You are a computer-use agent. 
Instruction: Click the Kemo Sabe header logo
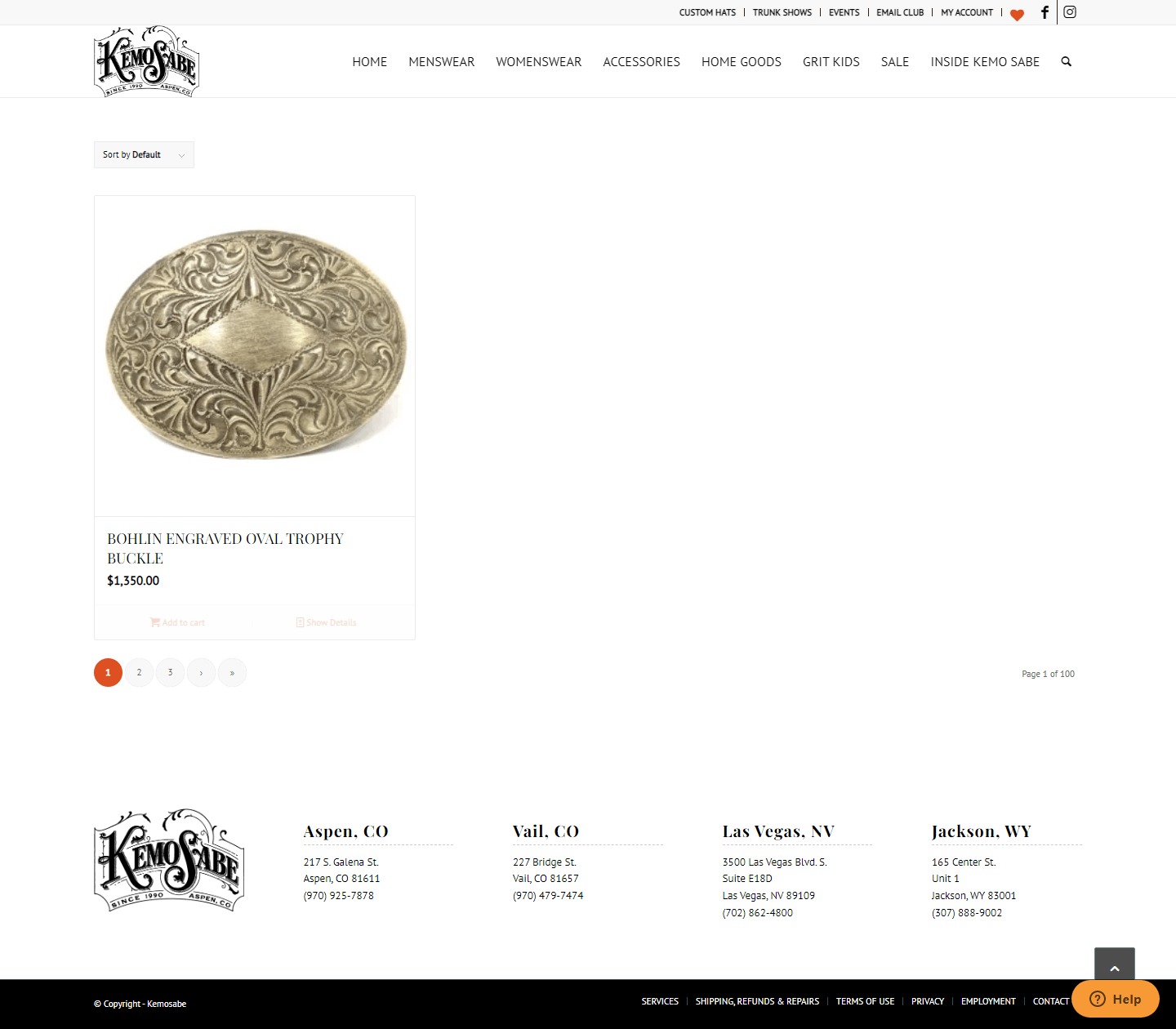147,61
